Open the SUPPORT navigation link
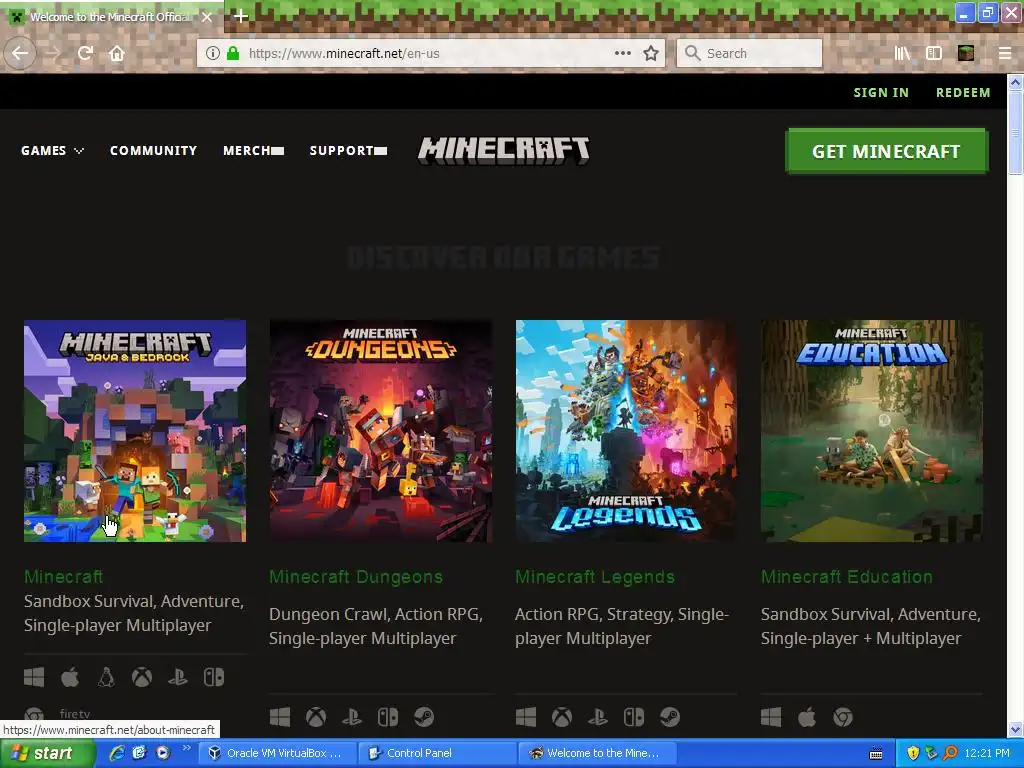 coord(348,150)
